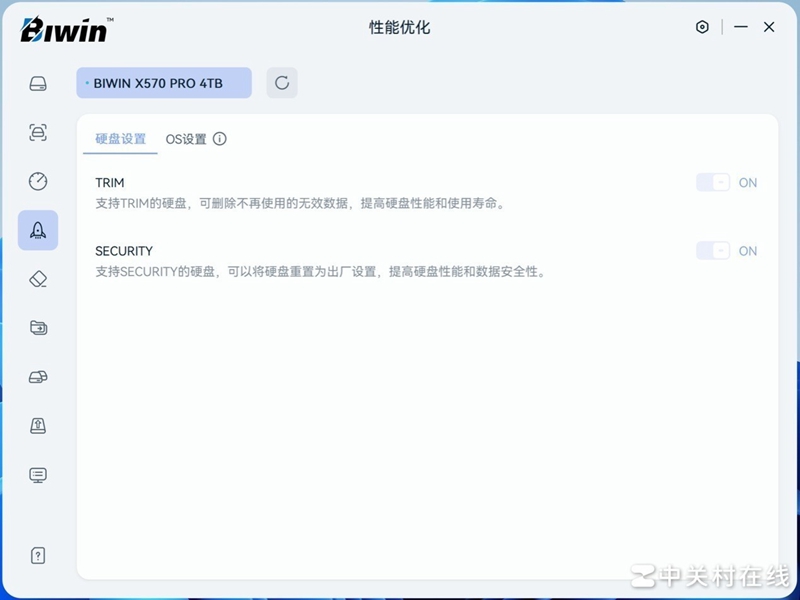Select the rocket performance optimization icon
Image resolution: width=800 pixels, height=600 pixels.
tap(38, 230)
